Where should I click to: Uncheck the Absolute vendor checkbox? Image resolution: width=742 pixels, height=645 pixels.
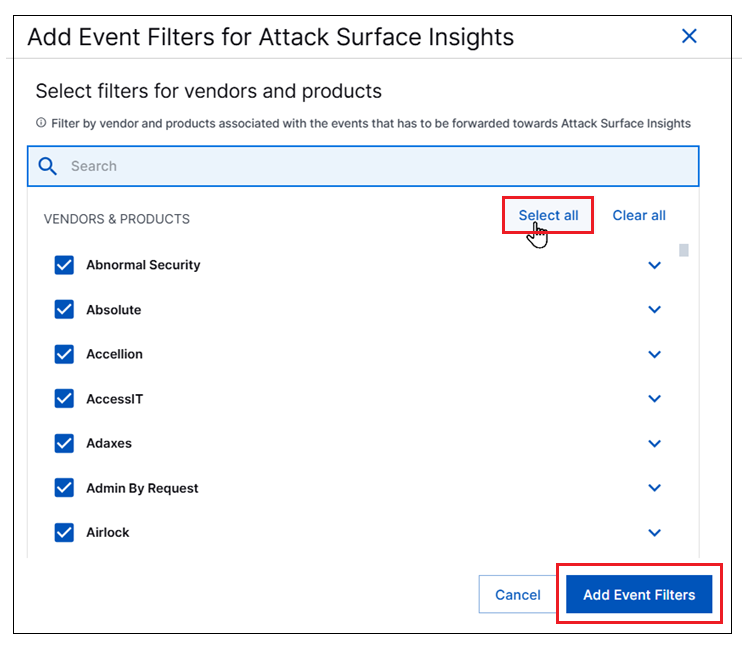(64, 310)
